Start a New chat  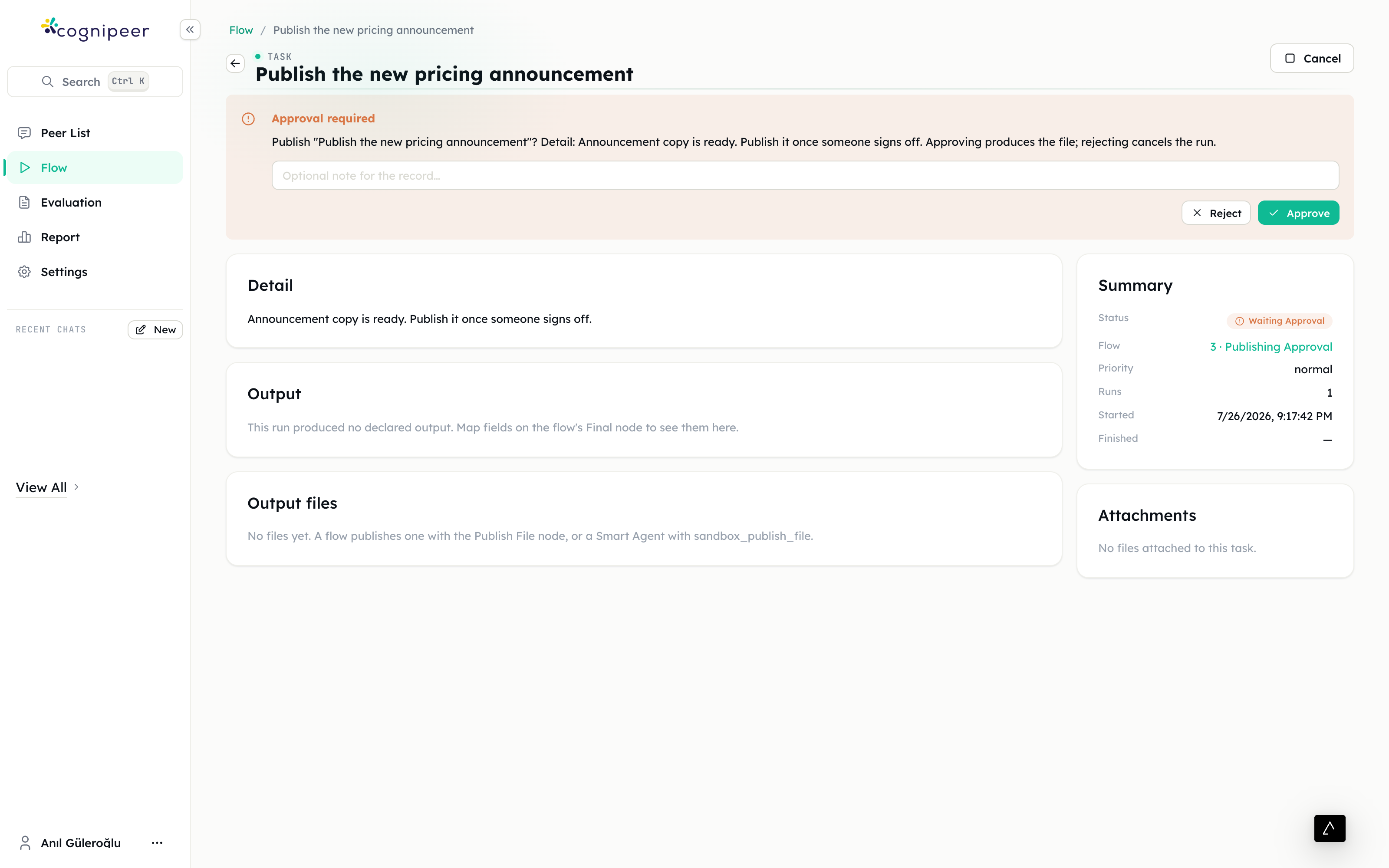(155, 329)
